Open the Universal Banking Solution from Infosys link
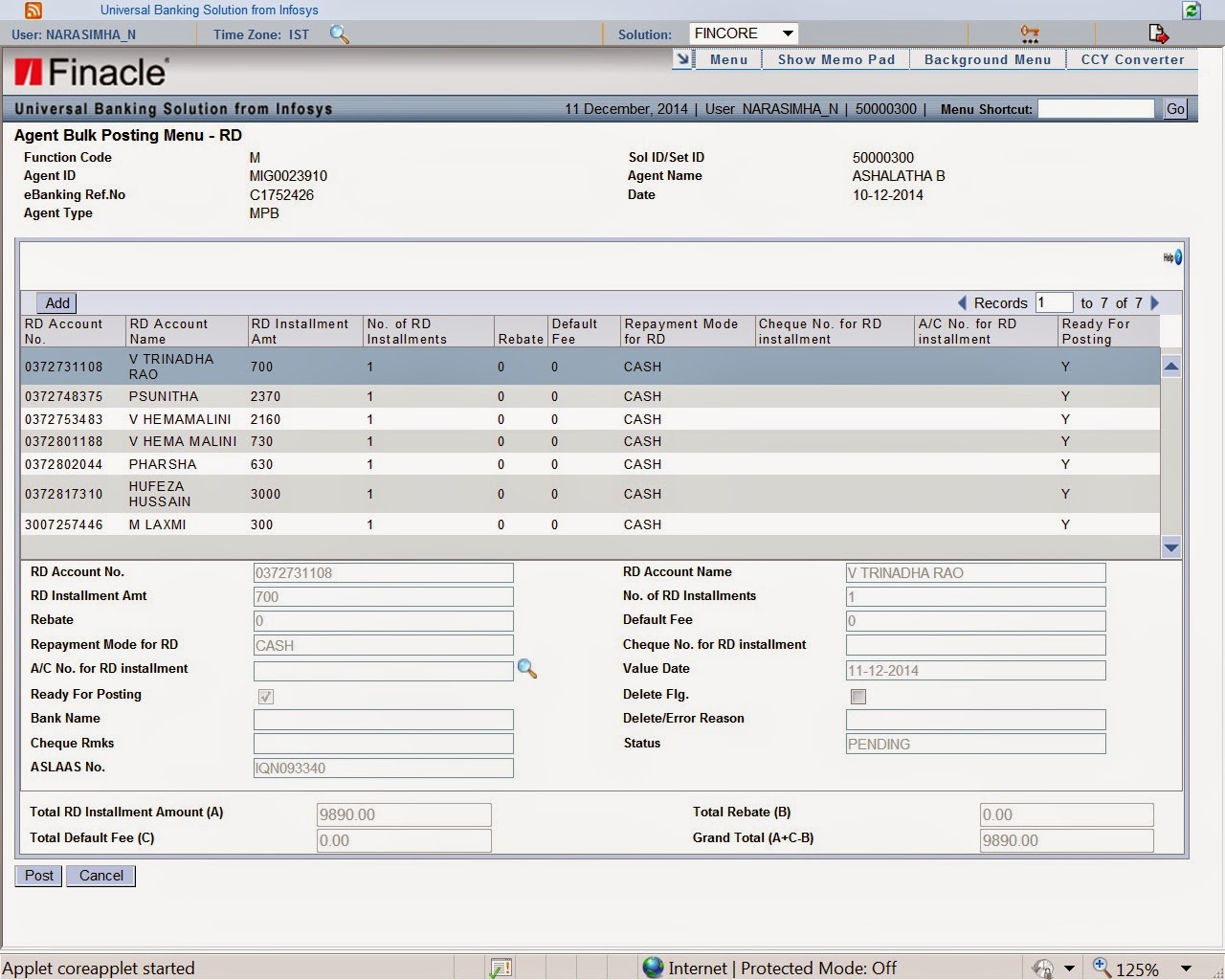The image size is (1225, 980). coord(209,11)
